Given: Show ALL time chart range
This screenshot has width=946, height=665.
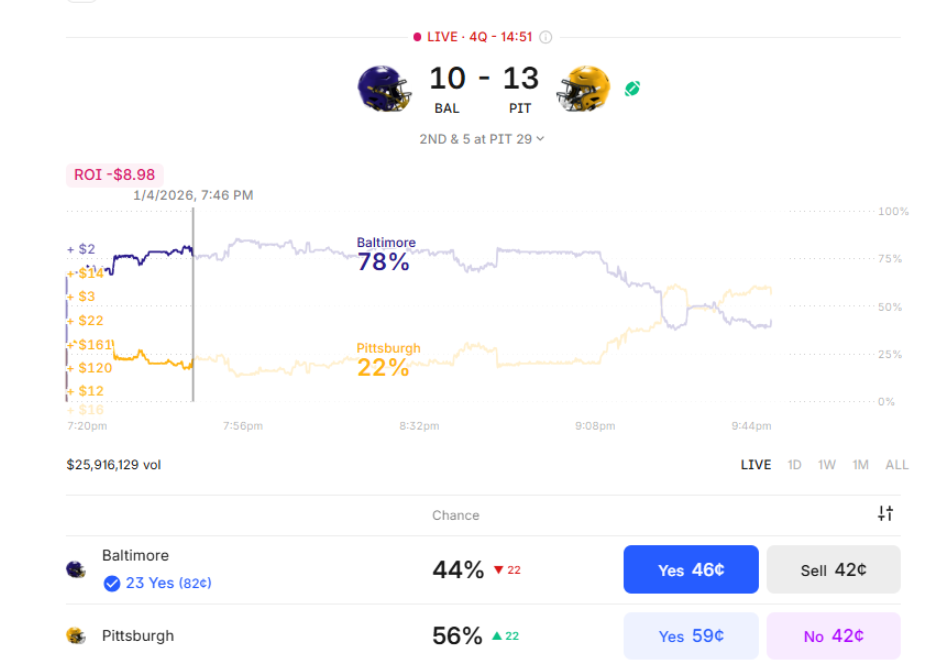Looking at the screenshot, I should [896, 465].
